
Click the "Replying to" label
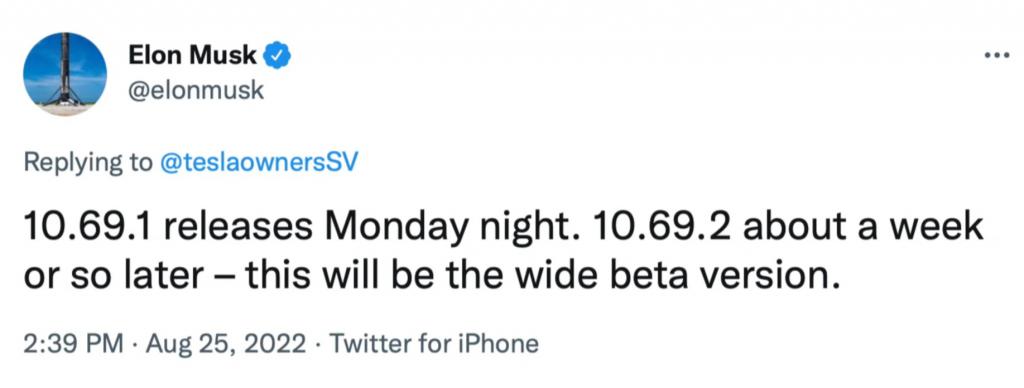[x=88, y=163]
